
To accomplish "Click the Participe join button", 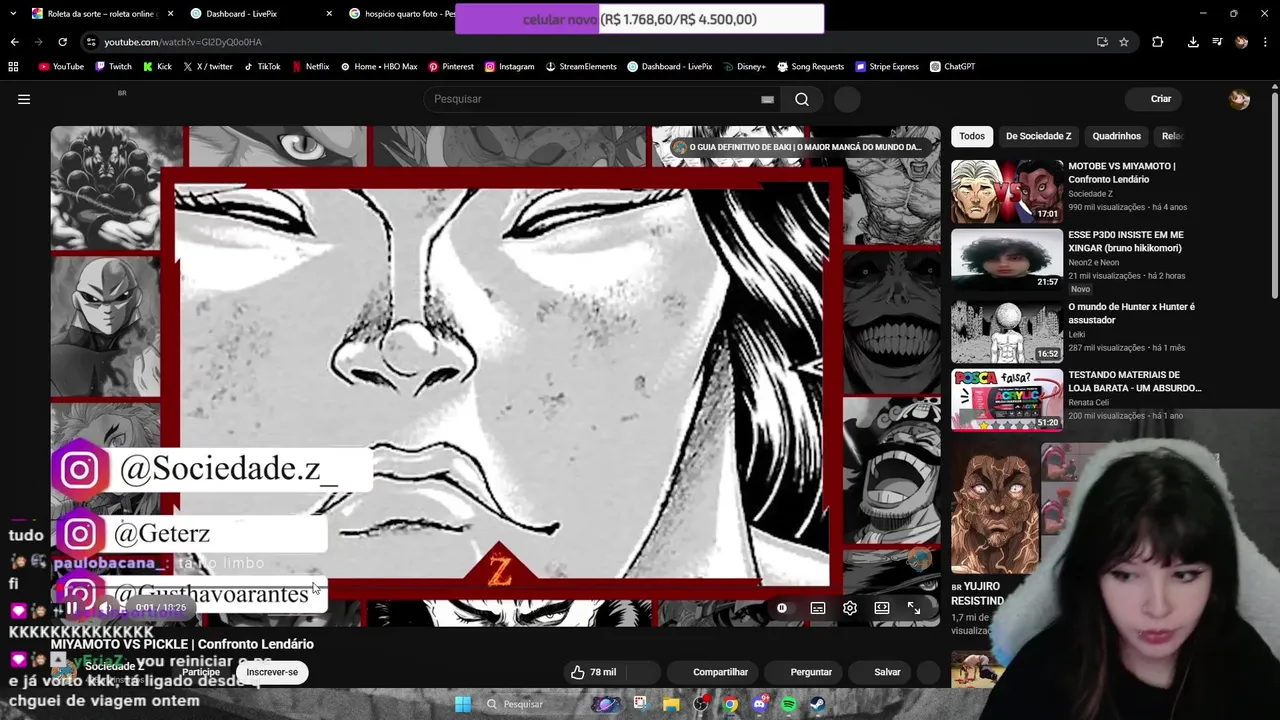I will [201, 672].
